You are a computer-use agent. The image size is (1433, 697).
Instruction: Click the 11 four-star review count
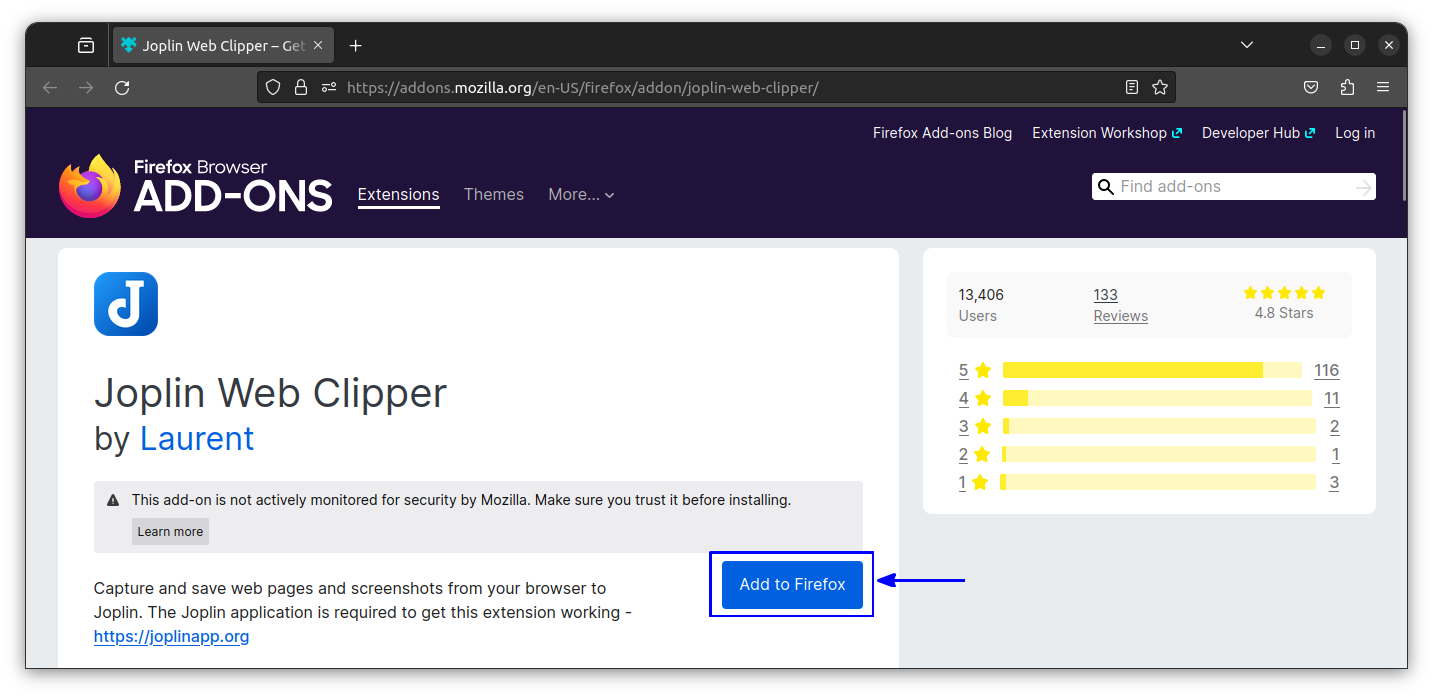click(1331, 398)
